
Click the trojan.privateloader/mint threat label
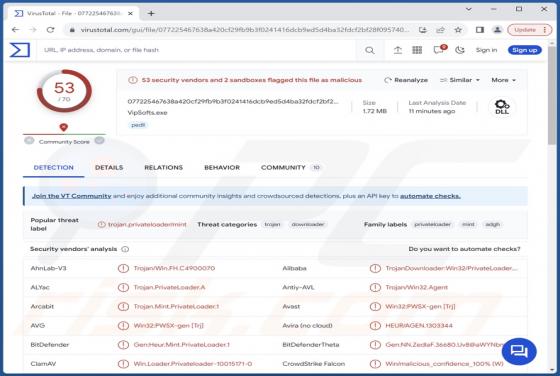point(147,225)
